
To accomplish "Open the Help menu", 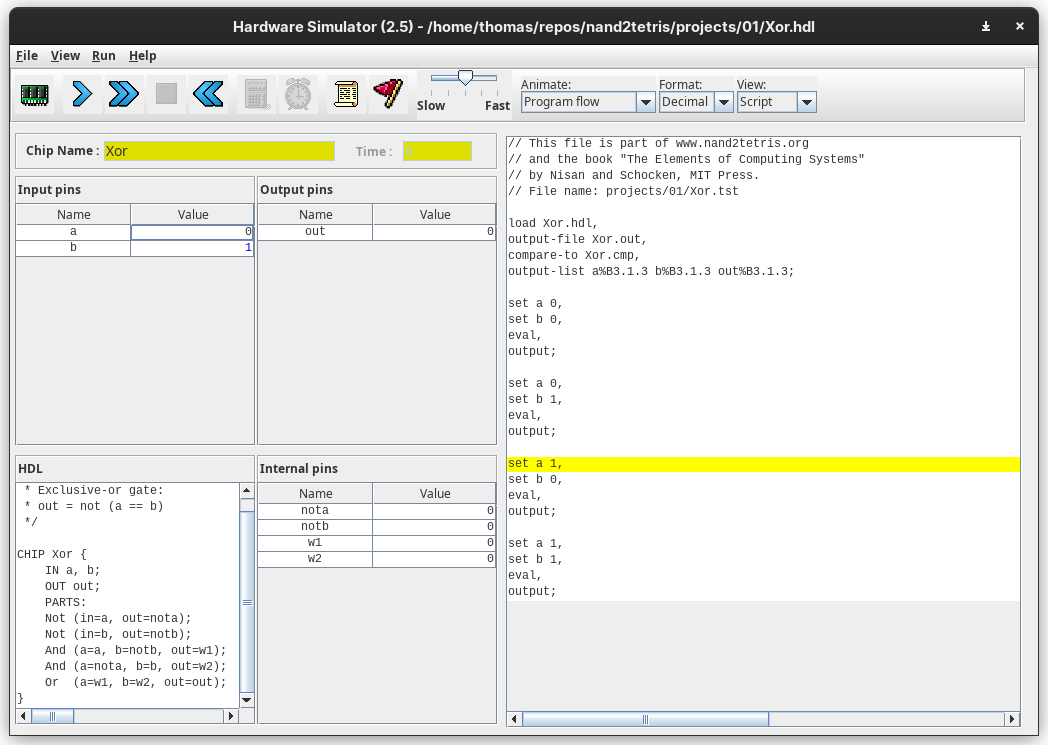I will coord(143,56).
